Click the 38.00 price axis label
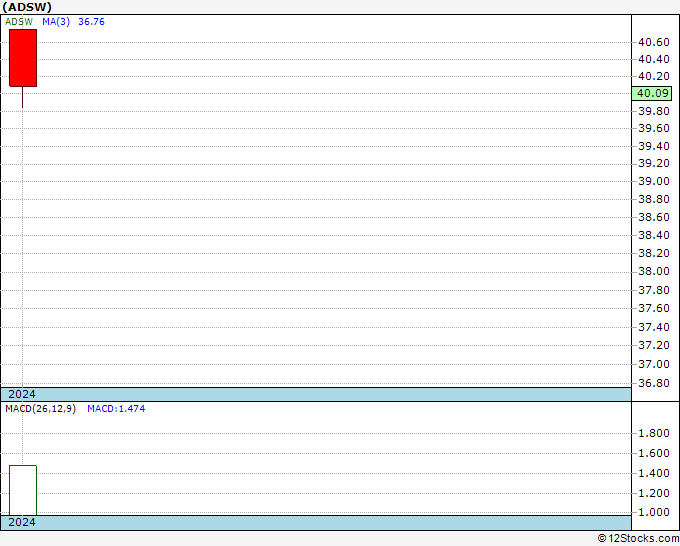 click(654, 271)
